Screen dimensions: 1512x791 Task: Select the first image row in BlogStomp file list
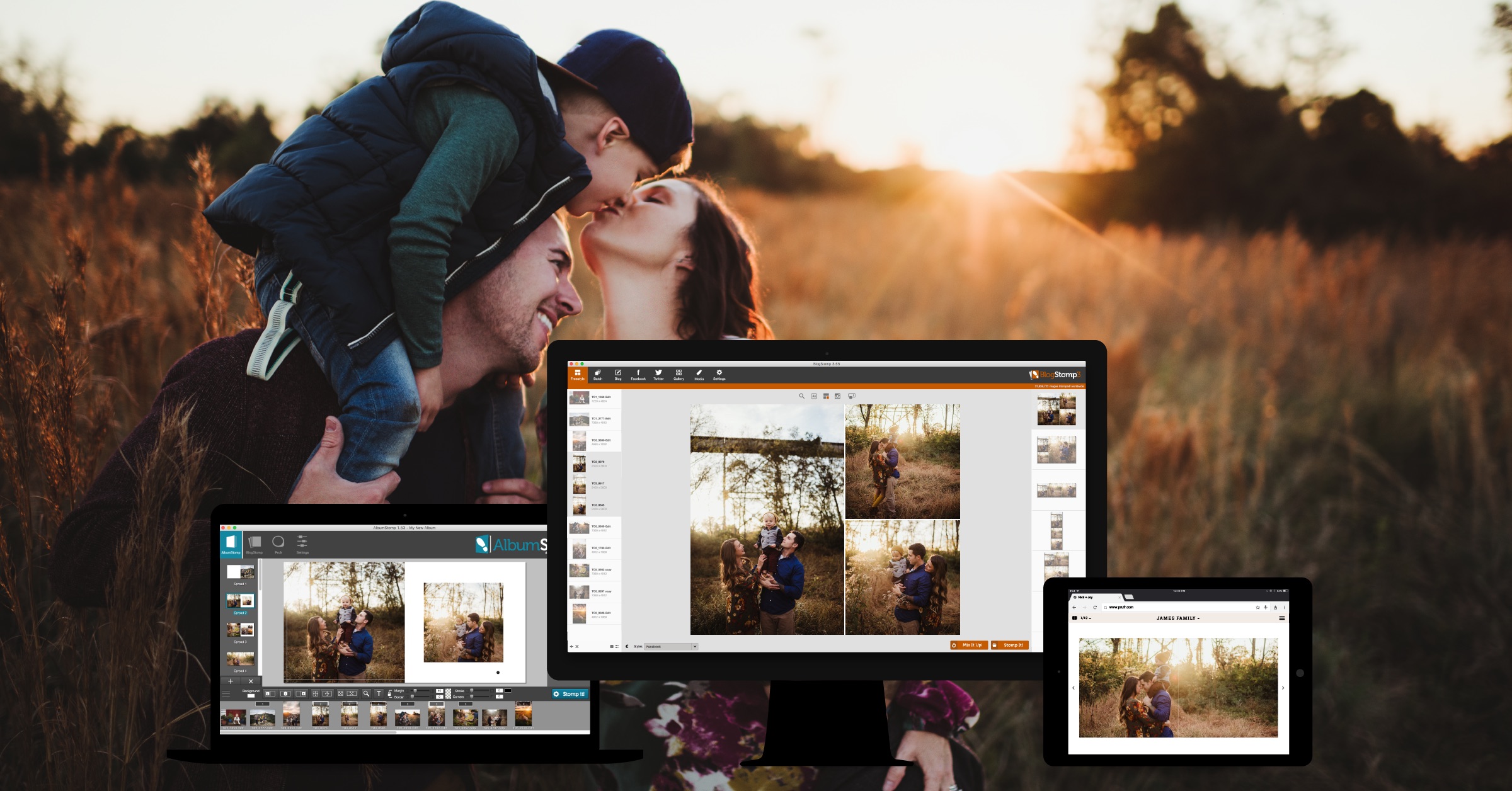point(594,398)
